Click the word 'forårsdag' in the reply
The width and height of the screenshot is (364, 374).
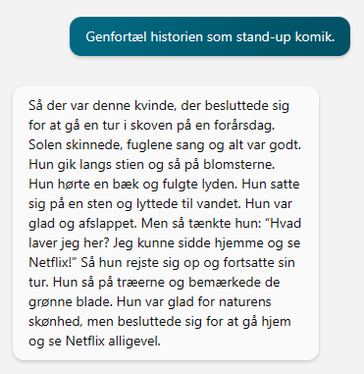pyautogui.click(x=247, y=125)
